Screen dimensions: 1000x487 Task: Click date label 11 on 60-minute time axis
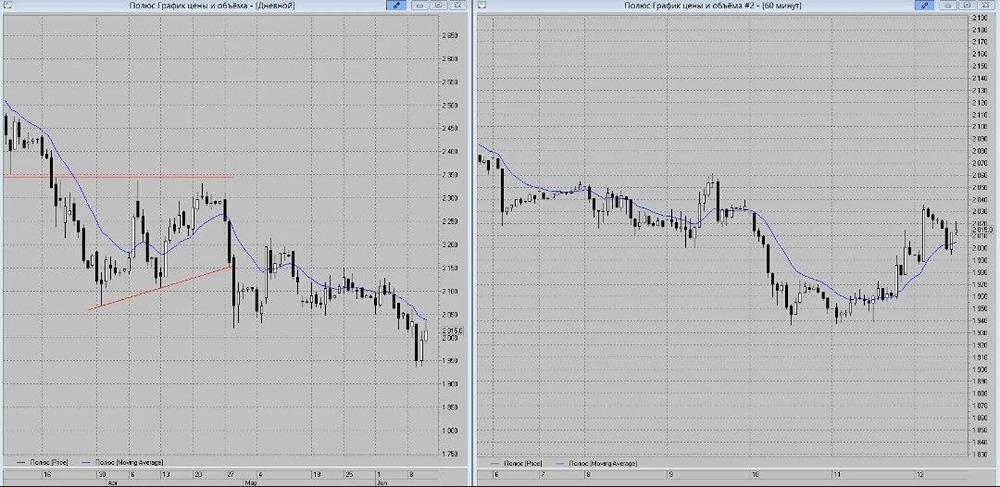click(x=836, y=476)
